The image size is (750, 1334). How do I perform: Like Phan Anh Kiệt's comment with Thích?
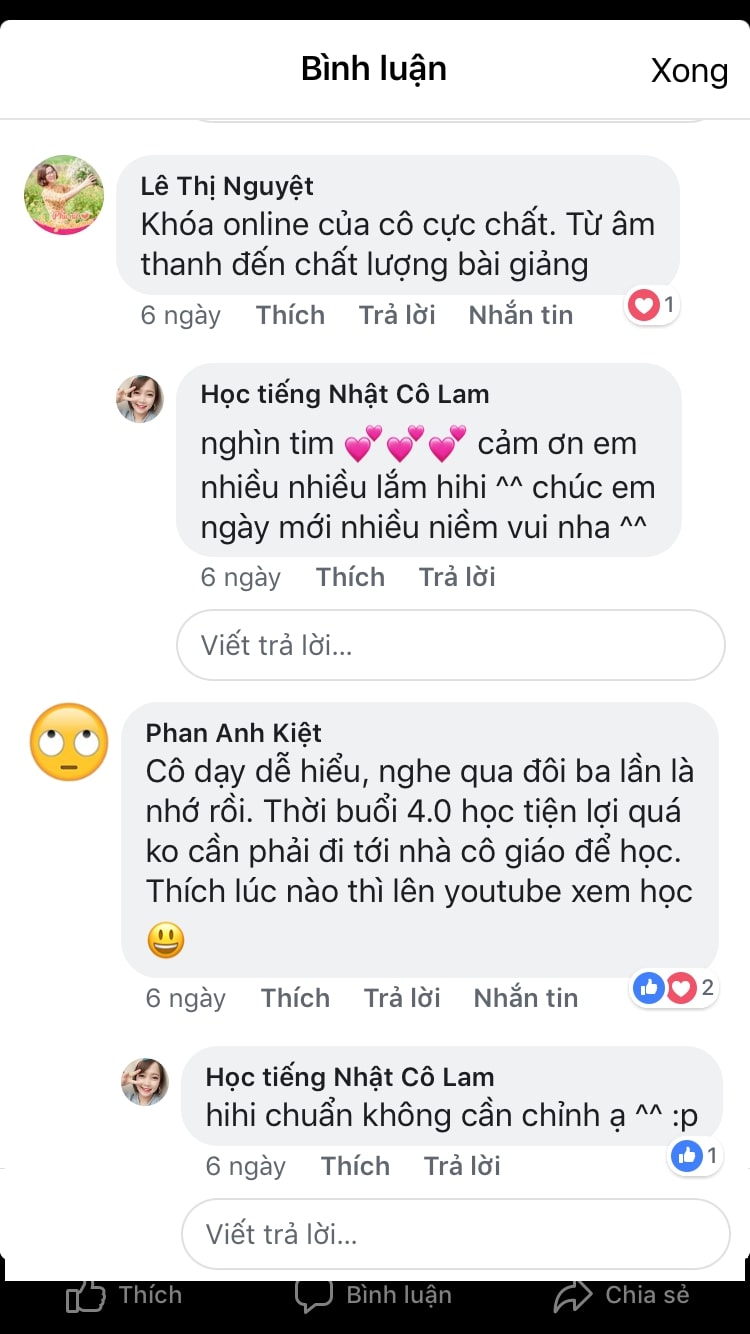(295, 998)
